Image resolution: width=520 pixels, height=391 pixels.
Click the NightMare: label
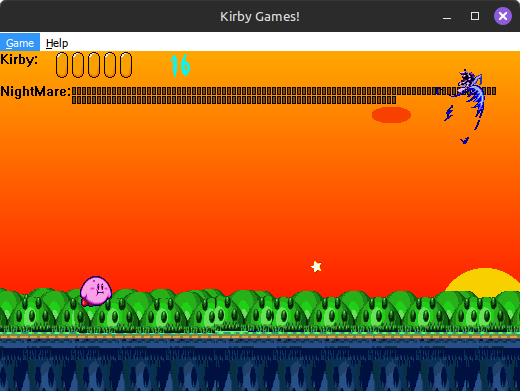(36, 91)
